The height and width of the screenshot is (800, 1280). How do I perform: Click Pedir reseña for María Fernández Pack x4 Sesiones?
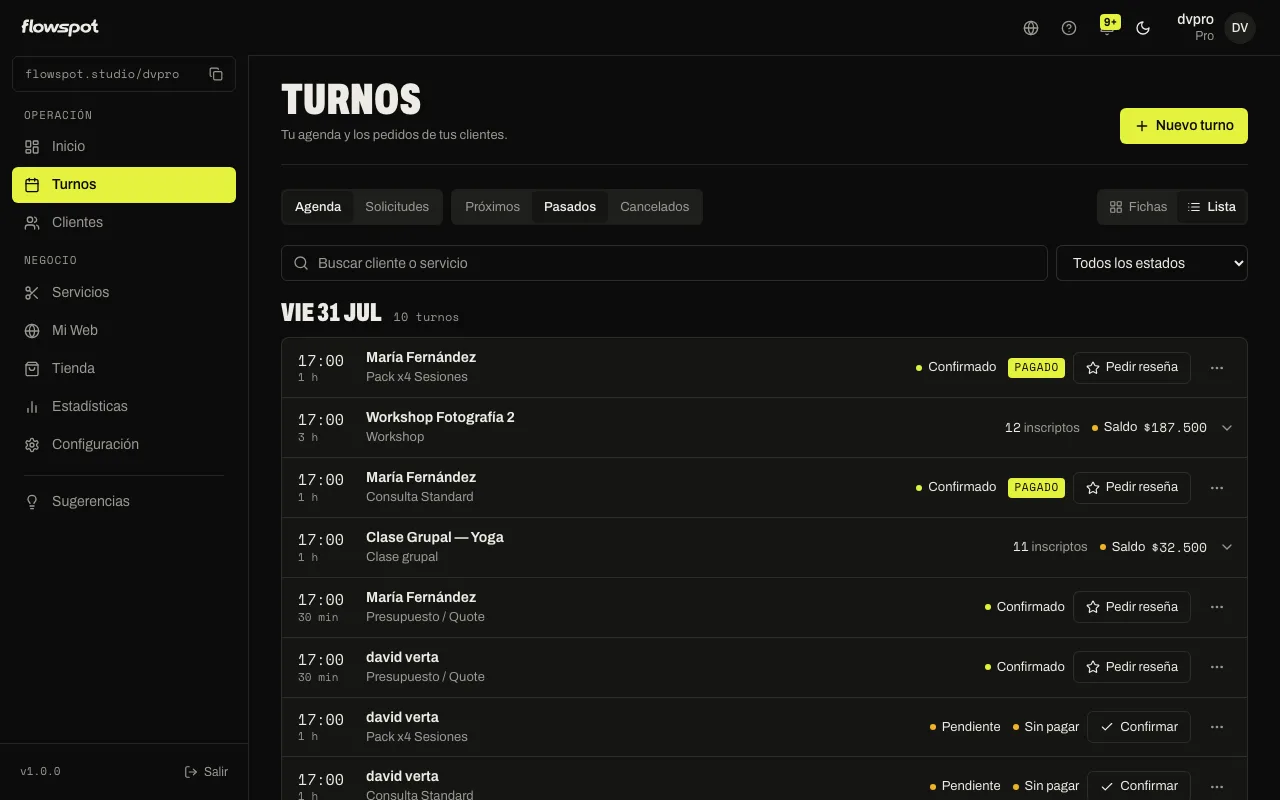coord(1132,368)
